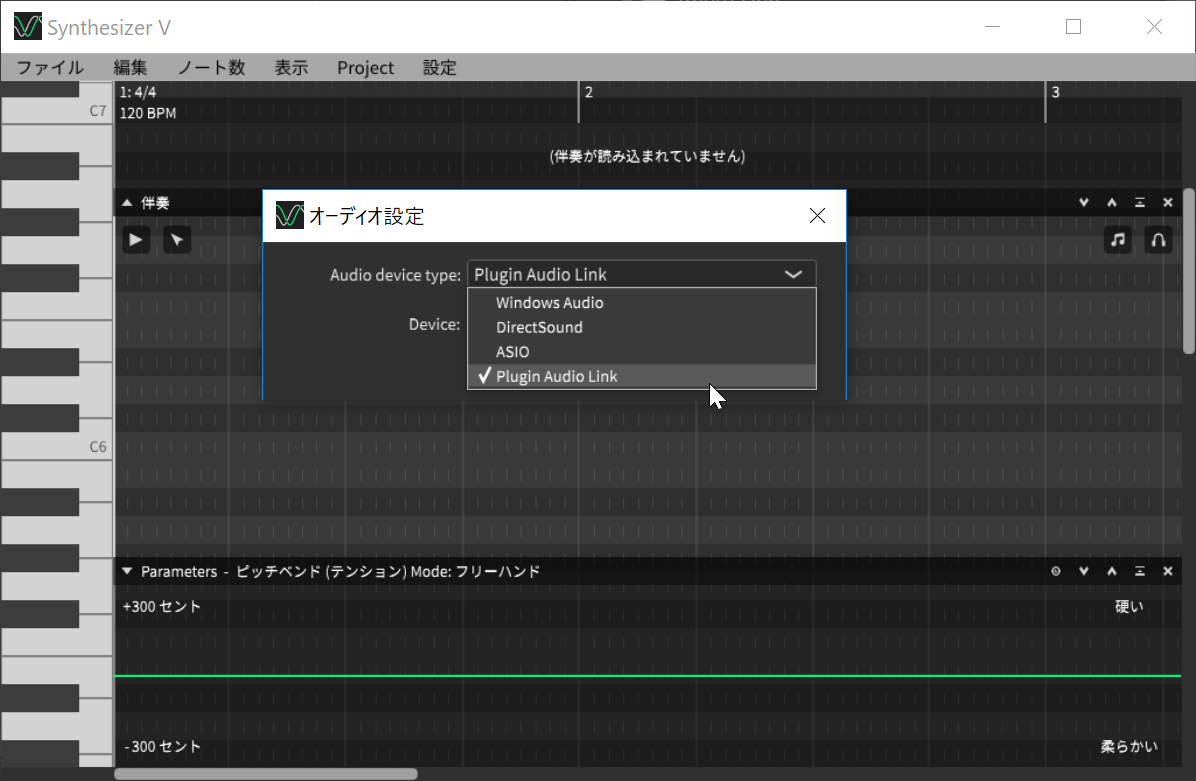This screenshot has width=1196, height=781.
Task: Move the Parameters panel down arrow
Action: pyautogui.click(x=1084, y=571)
